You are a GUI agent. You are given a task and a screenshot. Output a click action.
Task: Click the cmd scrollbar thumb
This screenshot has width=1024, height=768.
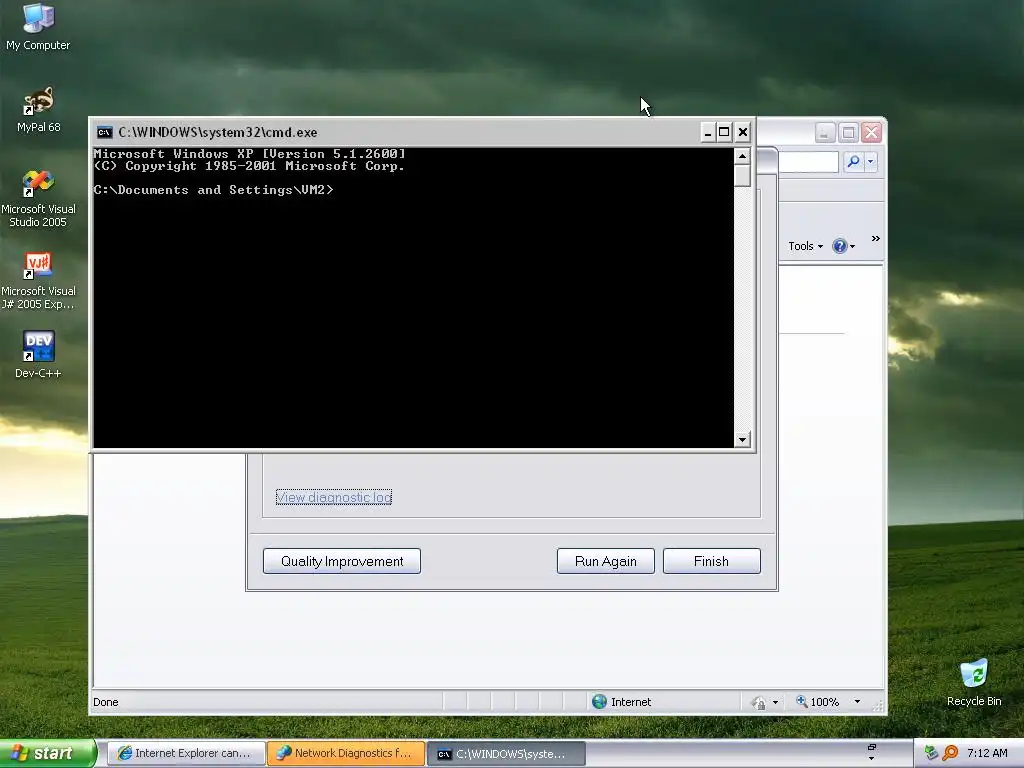tap(742, 176)
